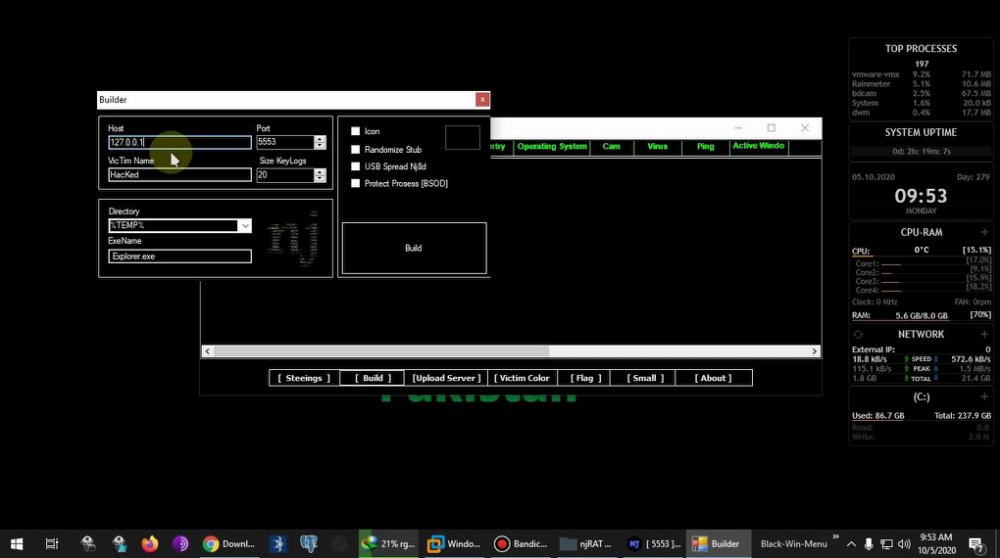Screen dimensions: 1000x558
Task: Click the Ping column header
Action: (705, 147)
